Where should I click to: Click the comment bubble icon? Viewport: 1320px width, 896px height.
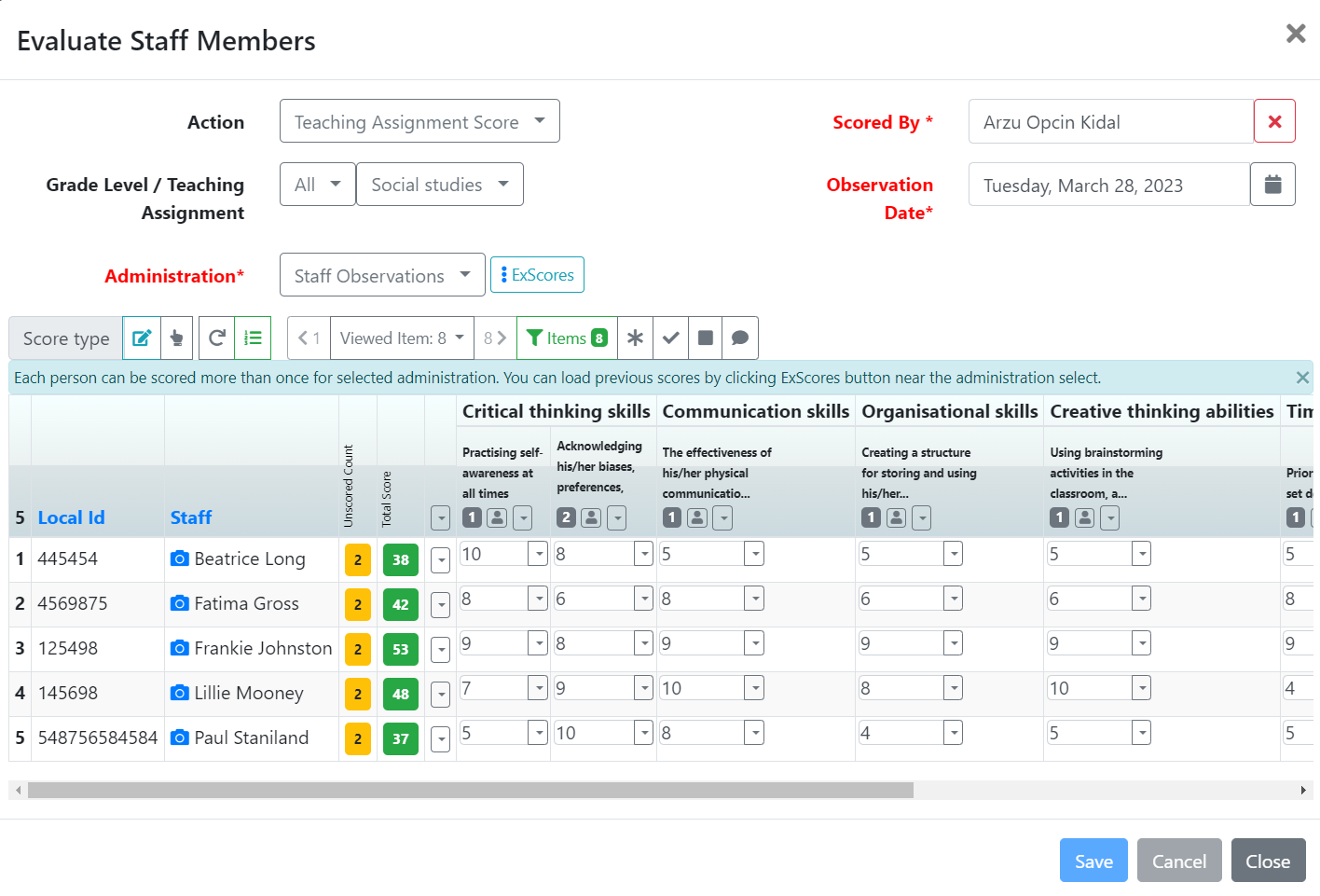[740, 338]
